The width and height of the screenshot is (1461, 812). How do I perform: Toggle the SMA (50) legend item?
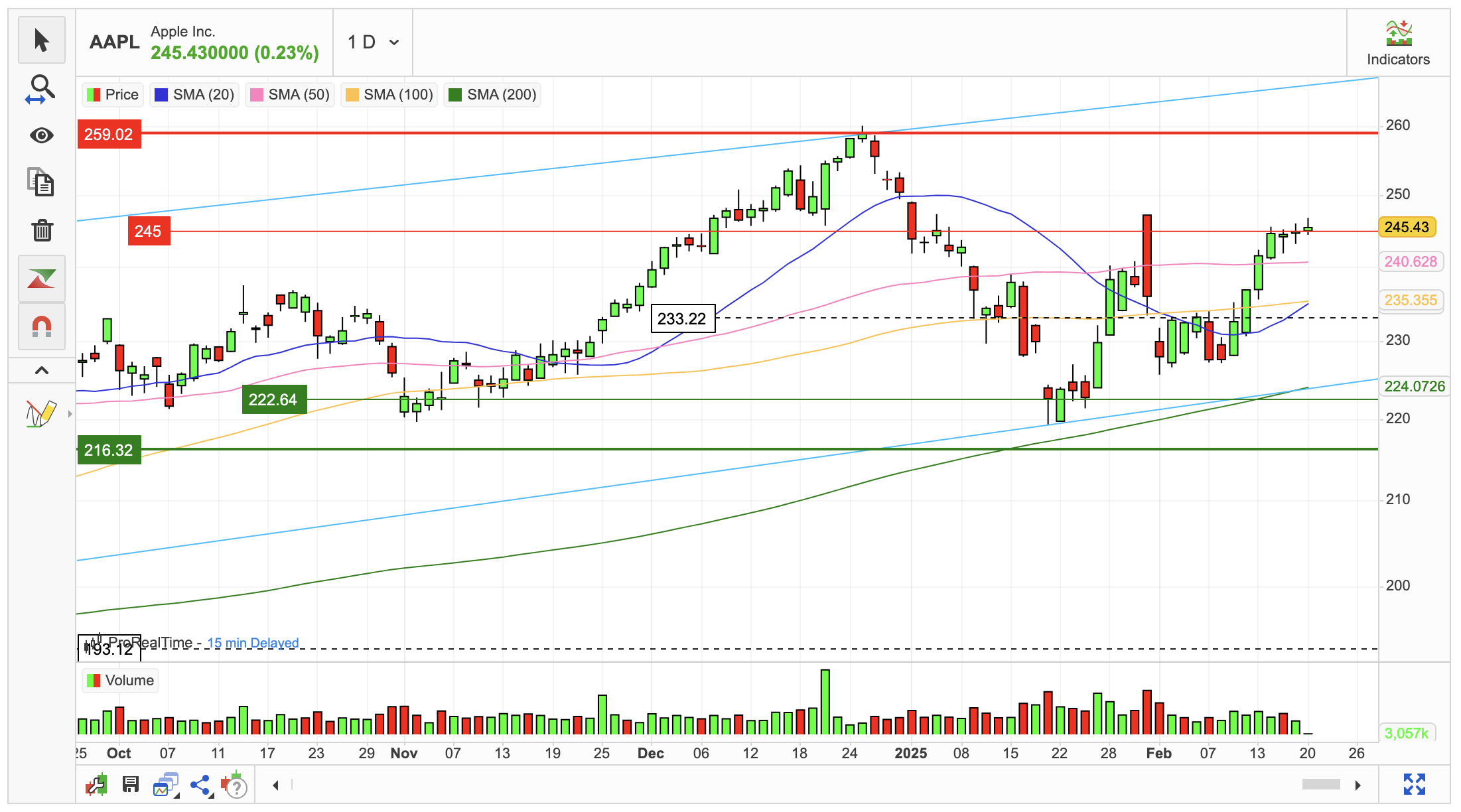[289, 95]
